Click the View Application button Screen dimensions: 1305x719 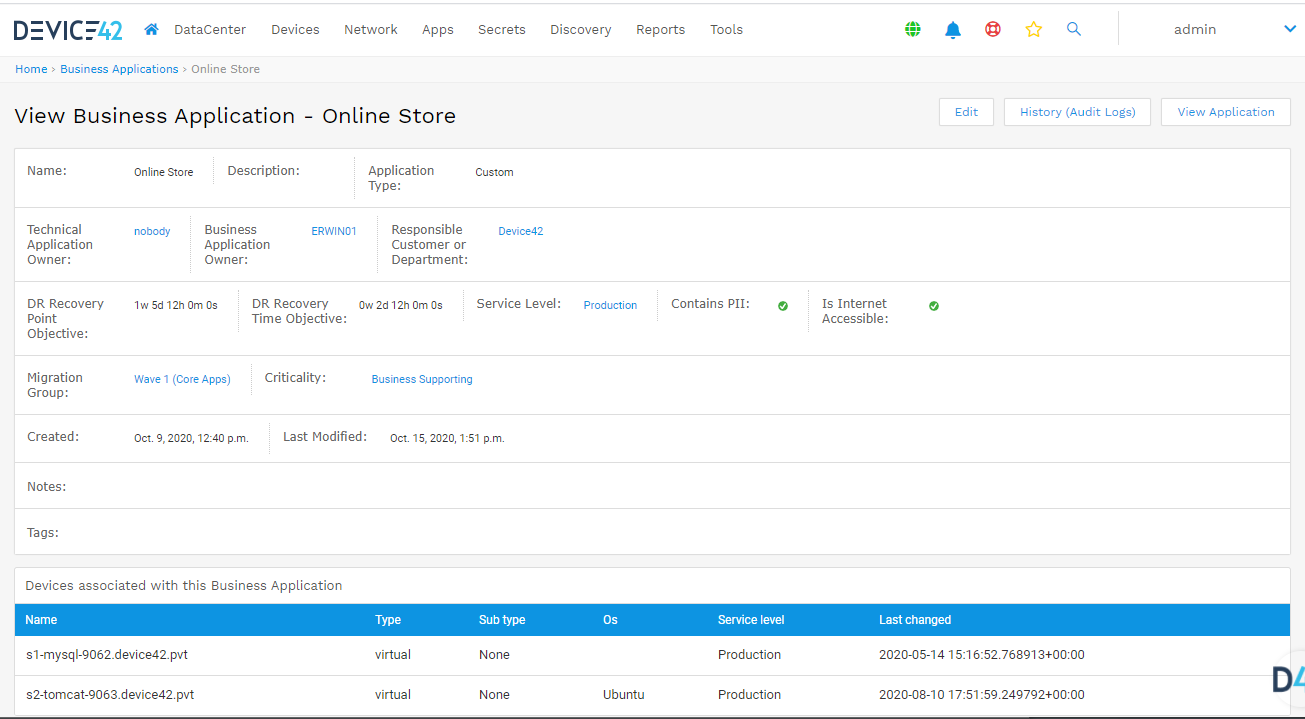(x=1226, y=112)
